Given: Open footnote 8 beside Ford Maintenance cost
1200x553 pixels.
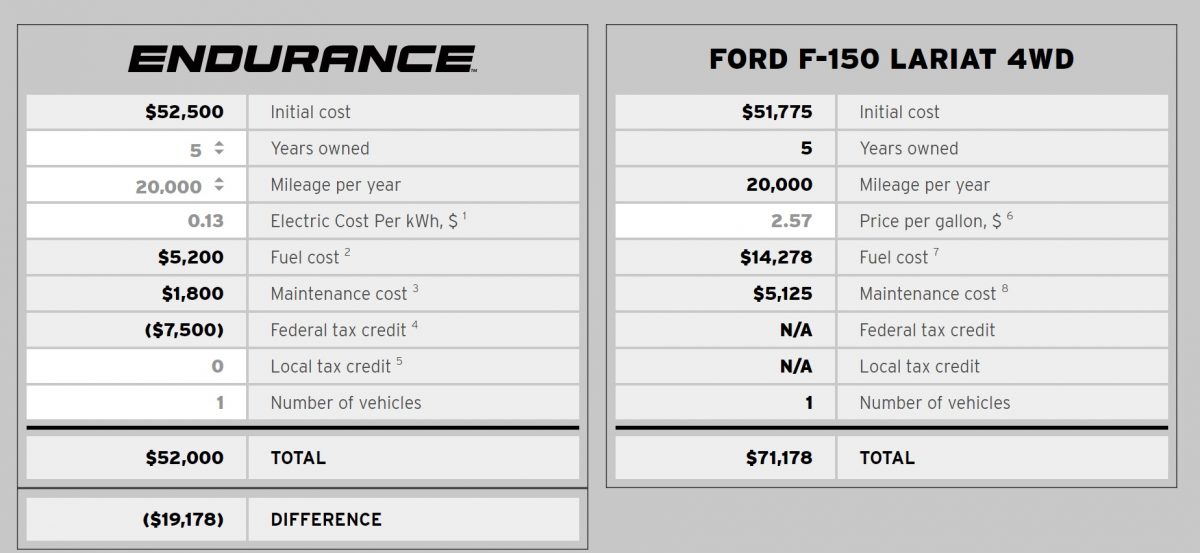Looking at the screenshot, I should (1004, 288).
